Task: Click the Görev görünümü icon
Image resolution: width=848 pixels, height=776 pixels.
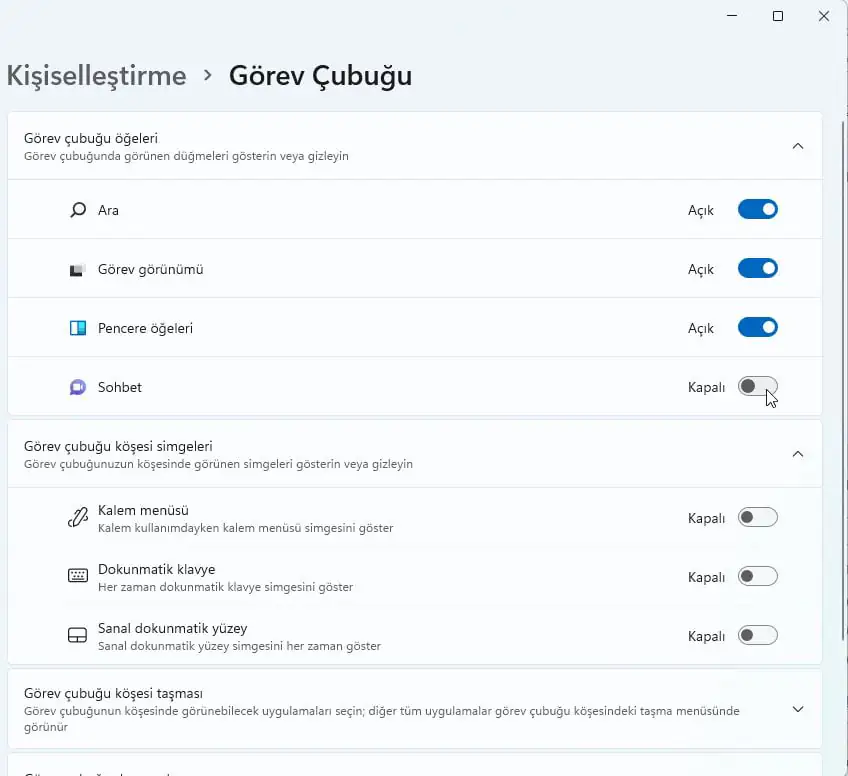Action: click(x=77, y=268)
